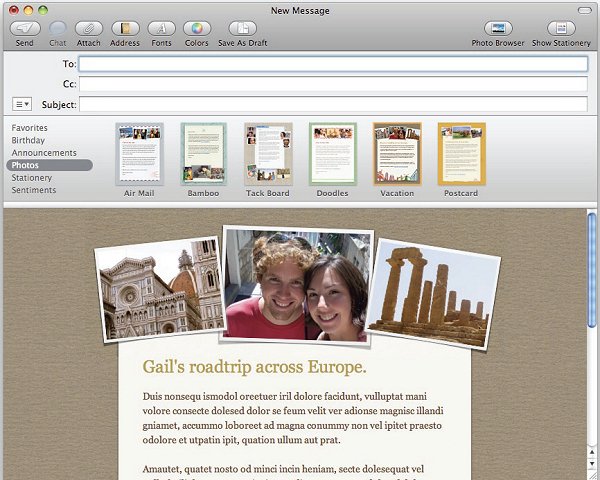Open the Colors picker icon
The image size is (600, 480).
(x=197, y=29)
